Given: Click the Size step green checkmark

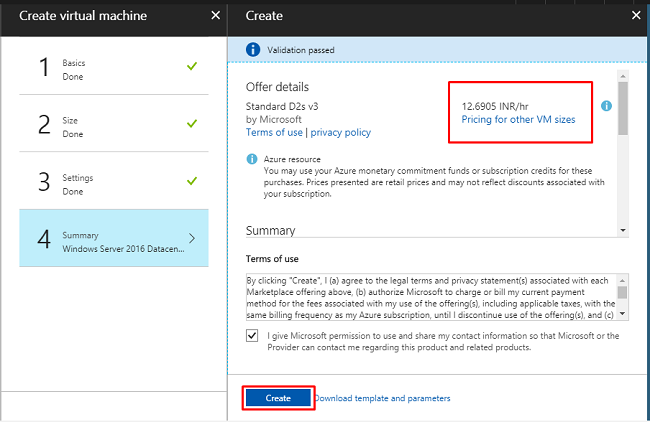Looking at the screenshot, I should (191, 124).
